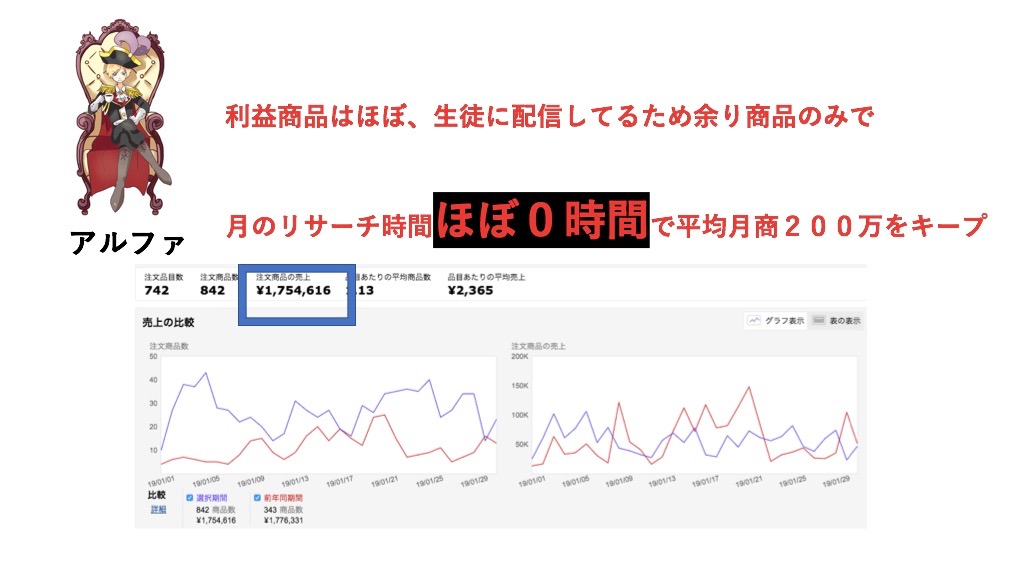Uncheck the 前年同期間 checkbox
Viewport: 1034px width, 580px height.
coord(257,497)
